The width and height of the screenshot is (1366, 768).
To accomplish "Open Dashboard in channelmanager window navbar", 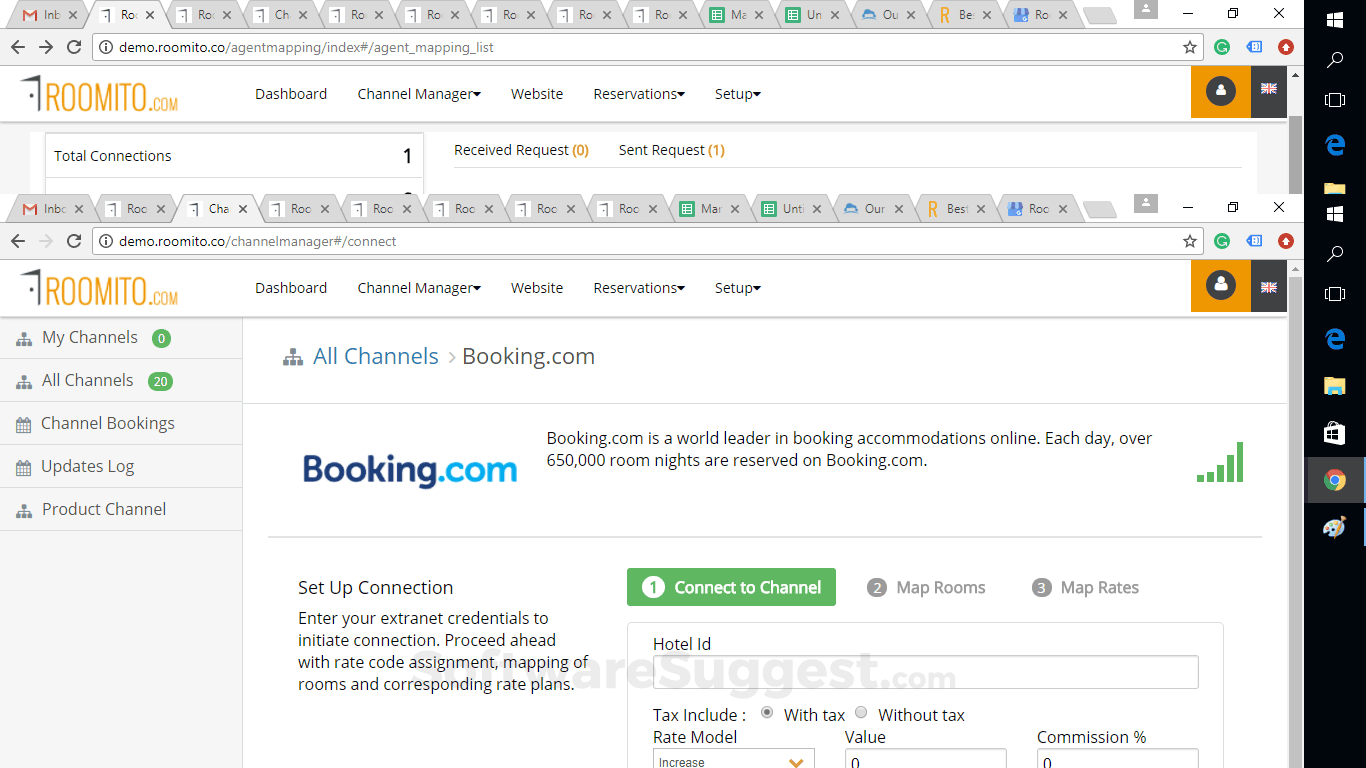I will pyautogui.click(x=291, y=288).
